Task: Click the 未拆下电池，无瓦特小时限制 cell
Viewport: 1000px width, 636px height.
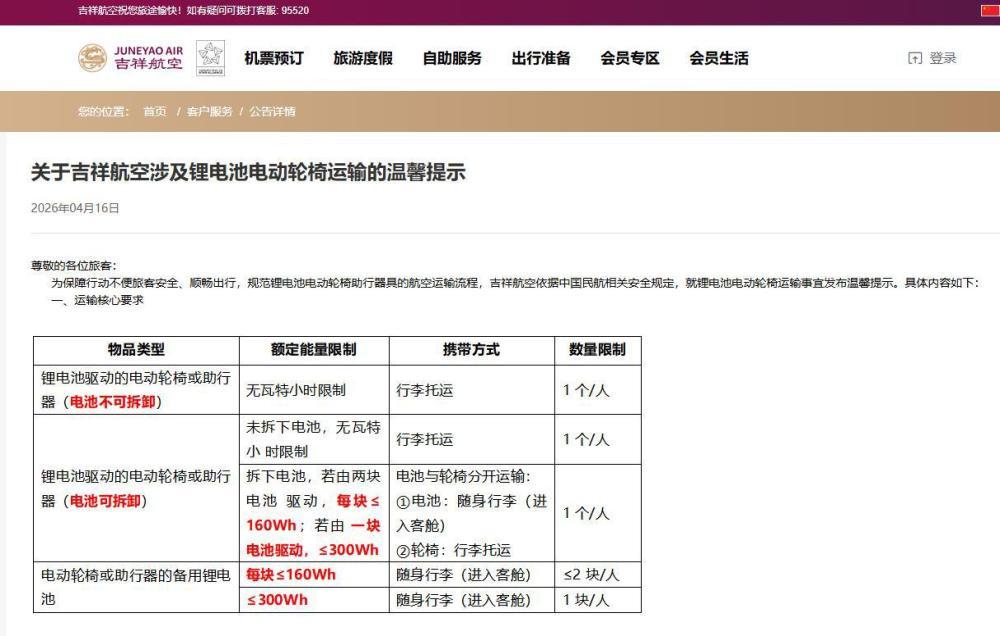Action: pyautogui.click(x=314, y=440)
